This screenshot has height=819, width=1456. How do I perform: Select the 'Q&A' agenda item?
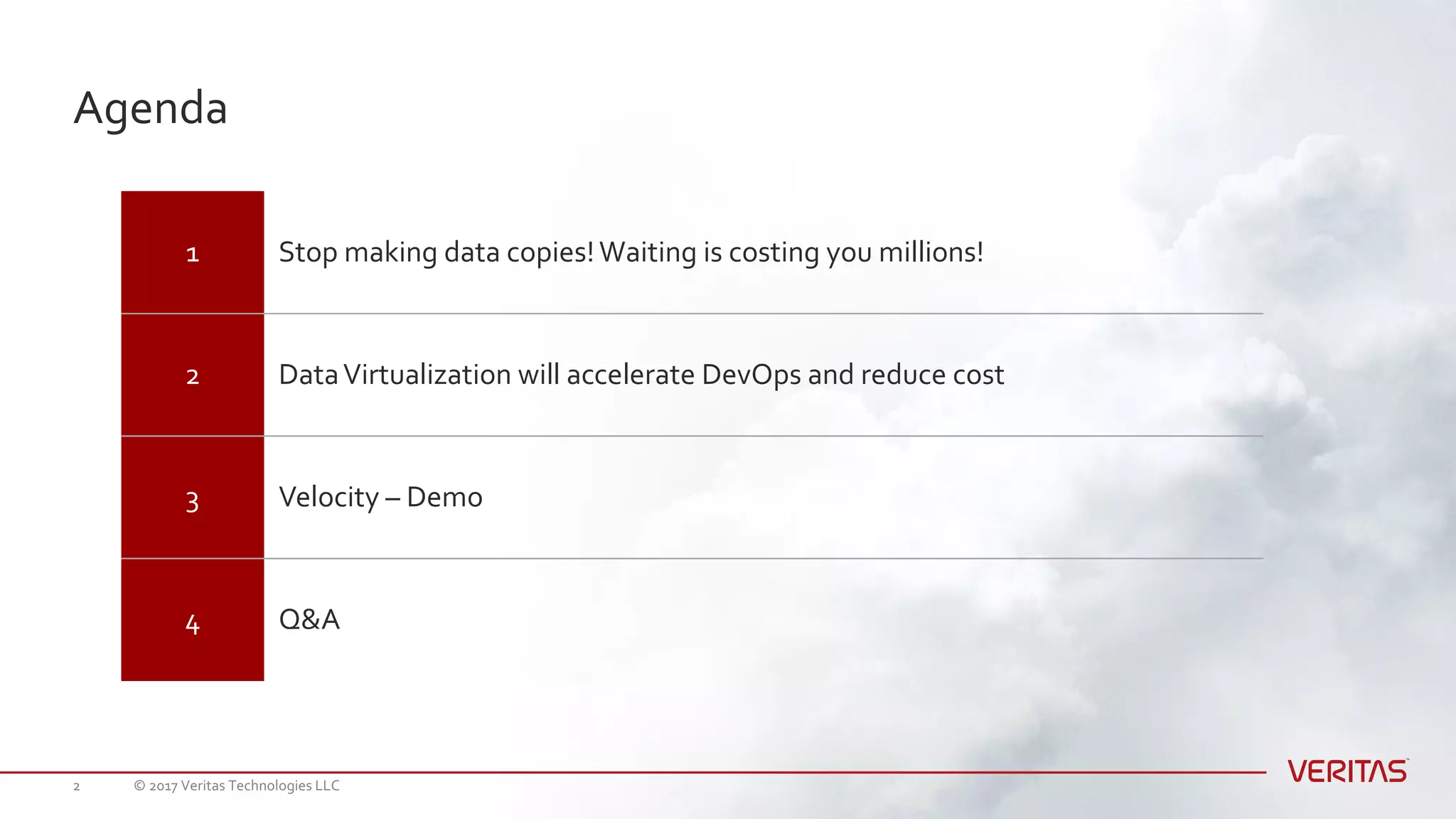309,619
